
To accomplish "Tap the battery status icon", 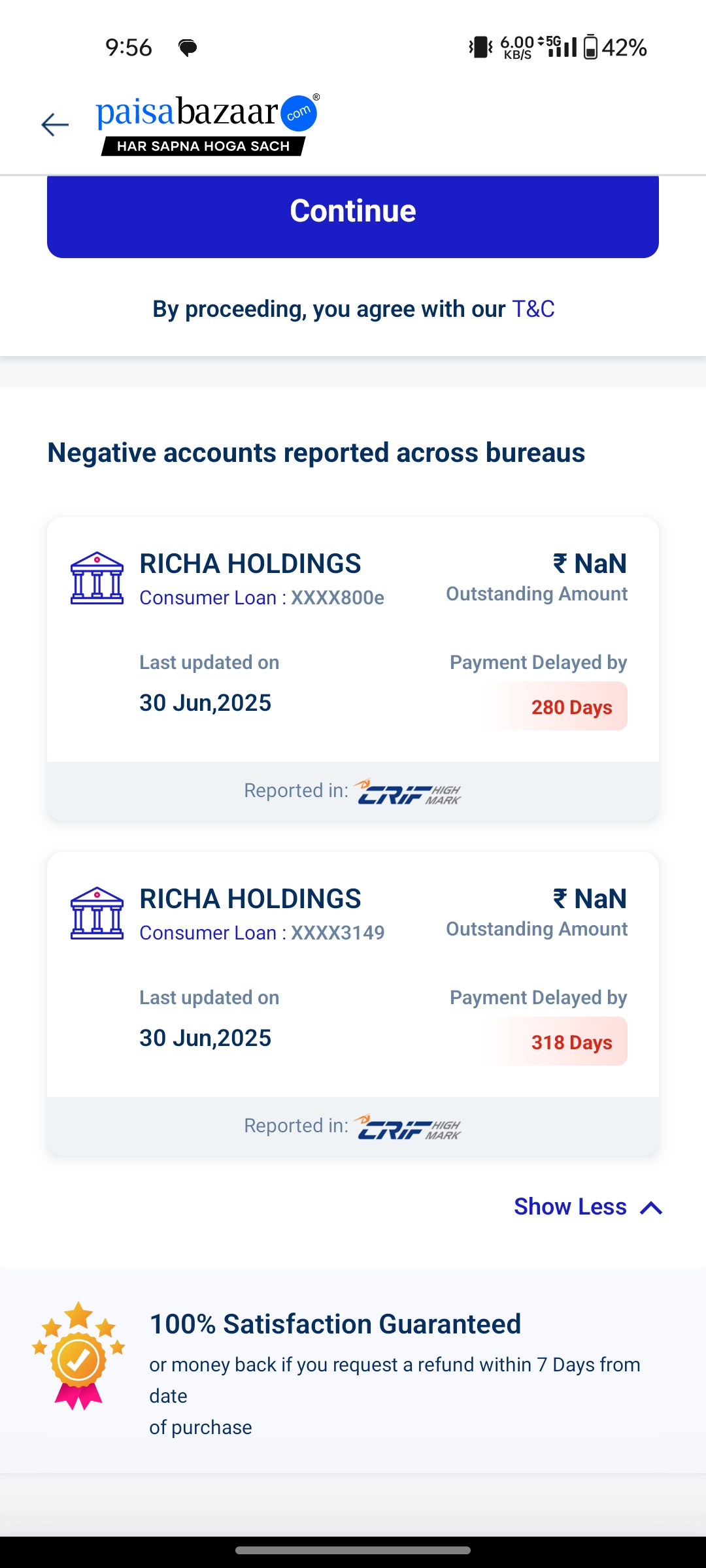I will pos(590,47).
